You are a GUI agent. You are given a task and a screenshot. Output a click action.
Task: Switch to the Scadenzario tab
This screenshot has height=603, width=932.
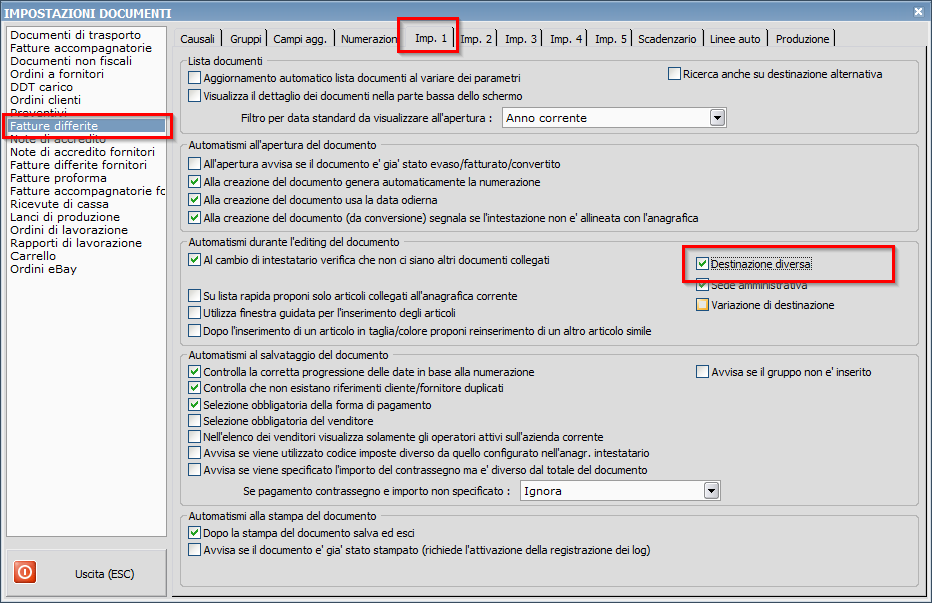667,39
